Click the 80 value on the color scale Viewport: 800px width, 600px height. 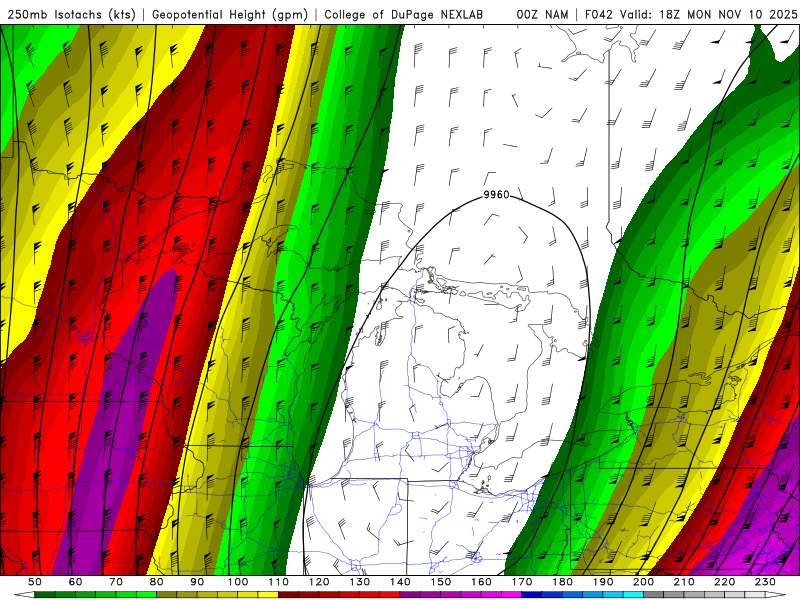point(157,582)
